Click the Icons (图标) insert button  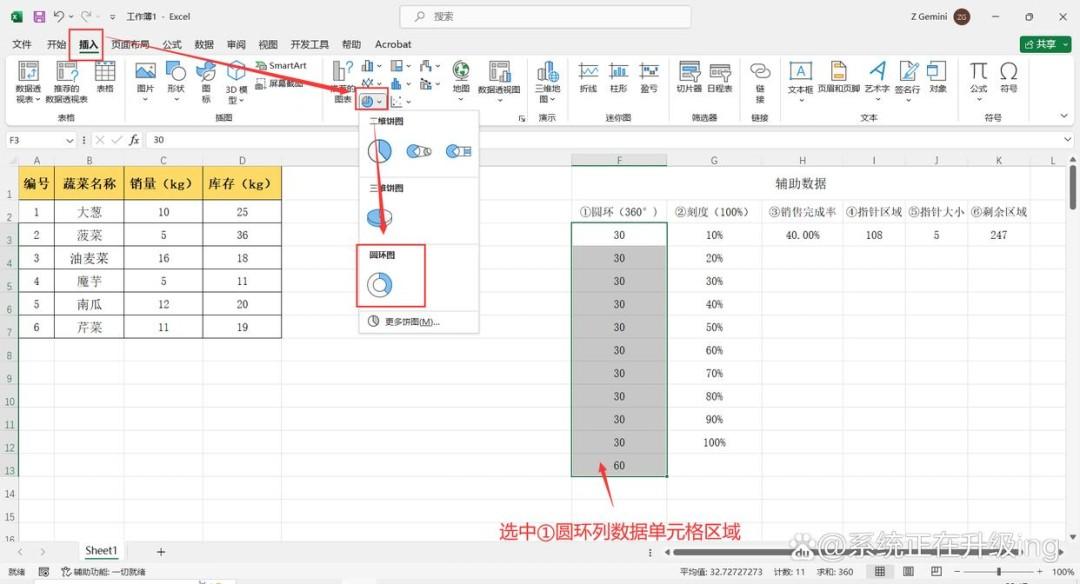pos(206,81)
